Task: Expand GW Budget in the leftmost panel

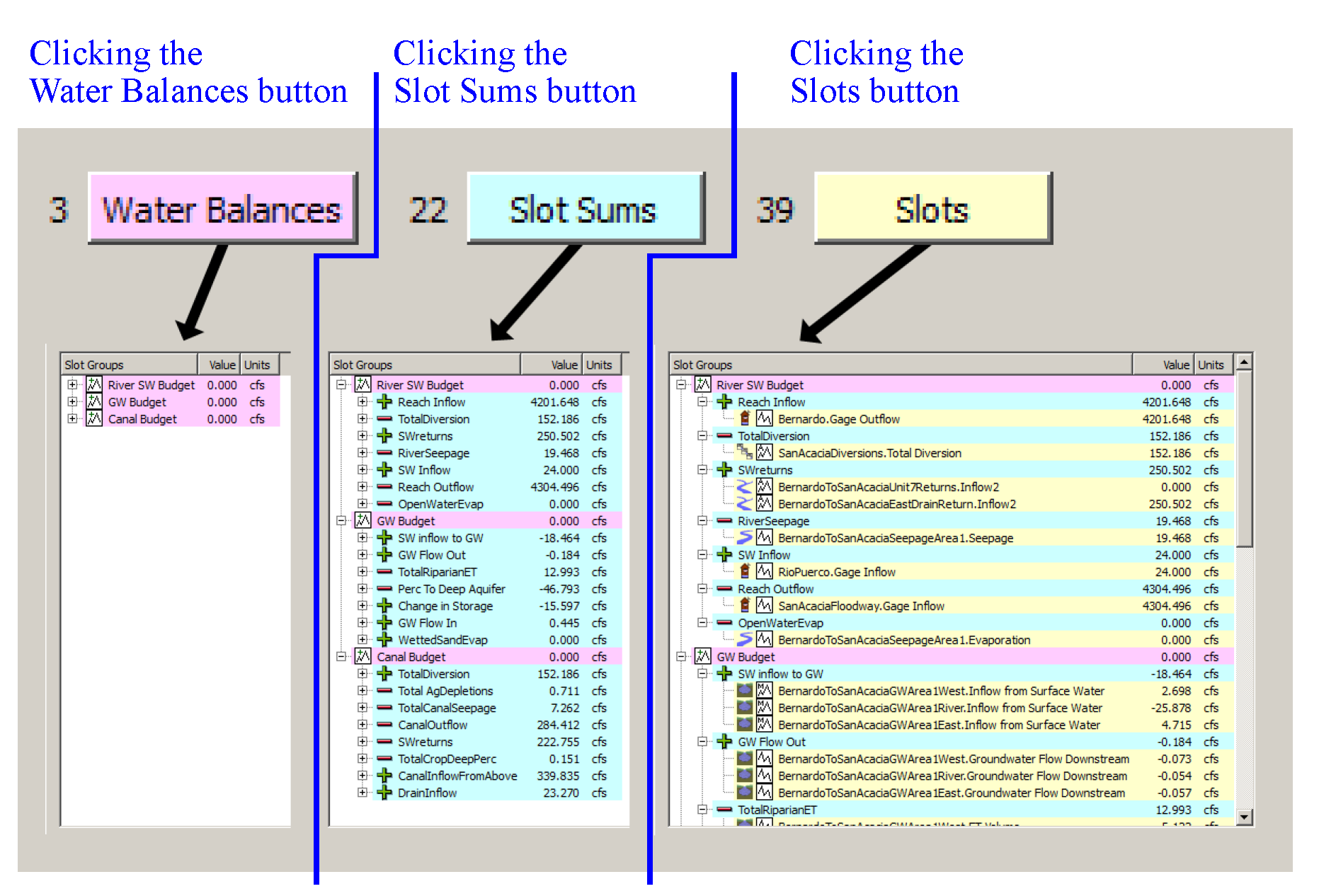Action: [x=72, y=402]
